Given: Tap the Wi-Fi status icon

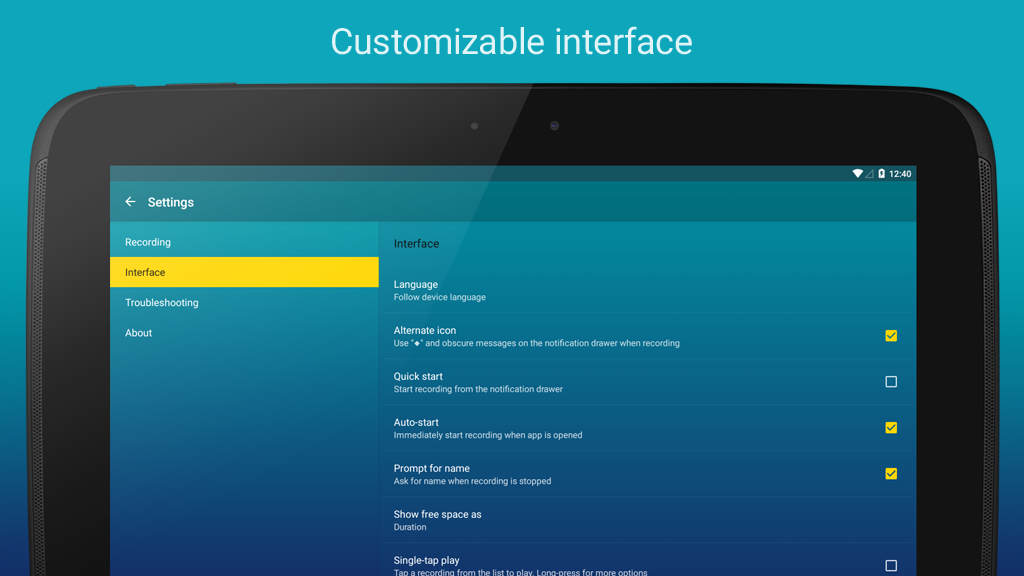Looking at the screenshot, I should pos(857,174).
